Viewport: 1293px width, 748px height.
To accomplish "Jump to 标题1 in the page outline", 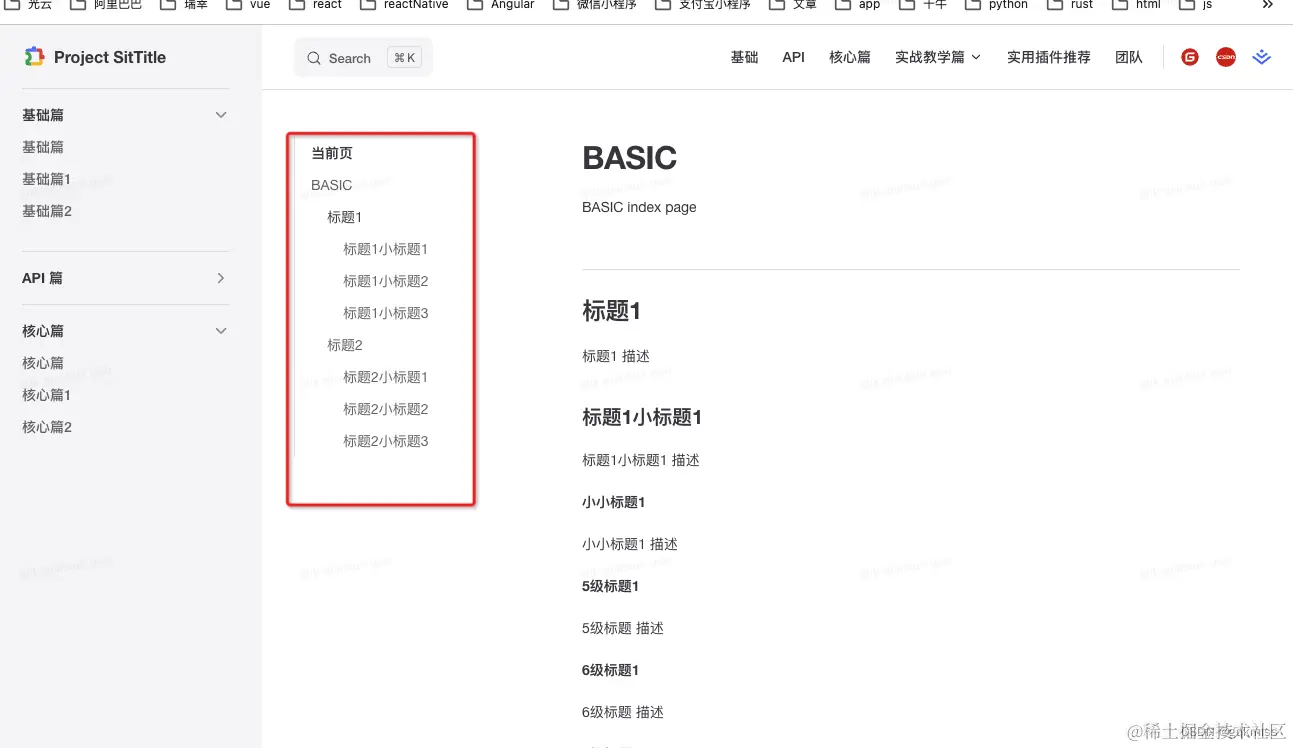I will (345, 217).
